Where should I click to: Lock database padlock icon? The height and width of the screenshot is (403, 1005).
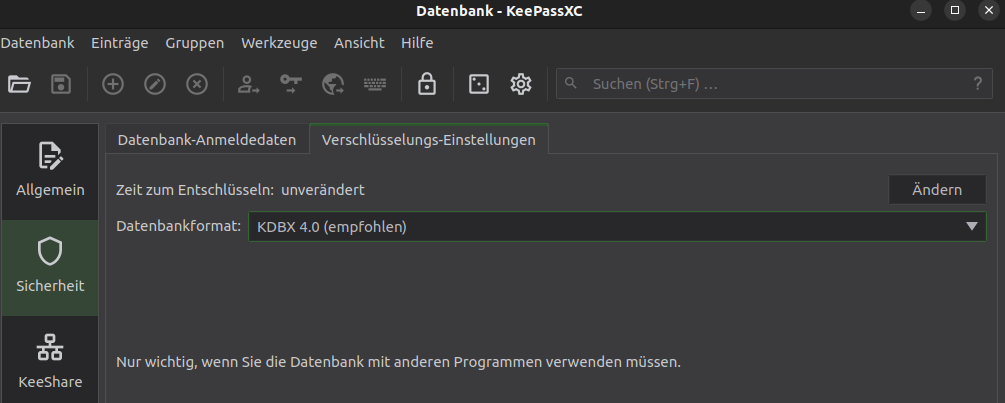[427, 84]
